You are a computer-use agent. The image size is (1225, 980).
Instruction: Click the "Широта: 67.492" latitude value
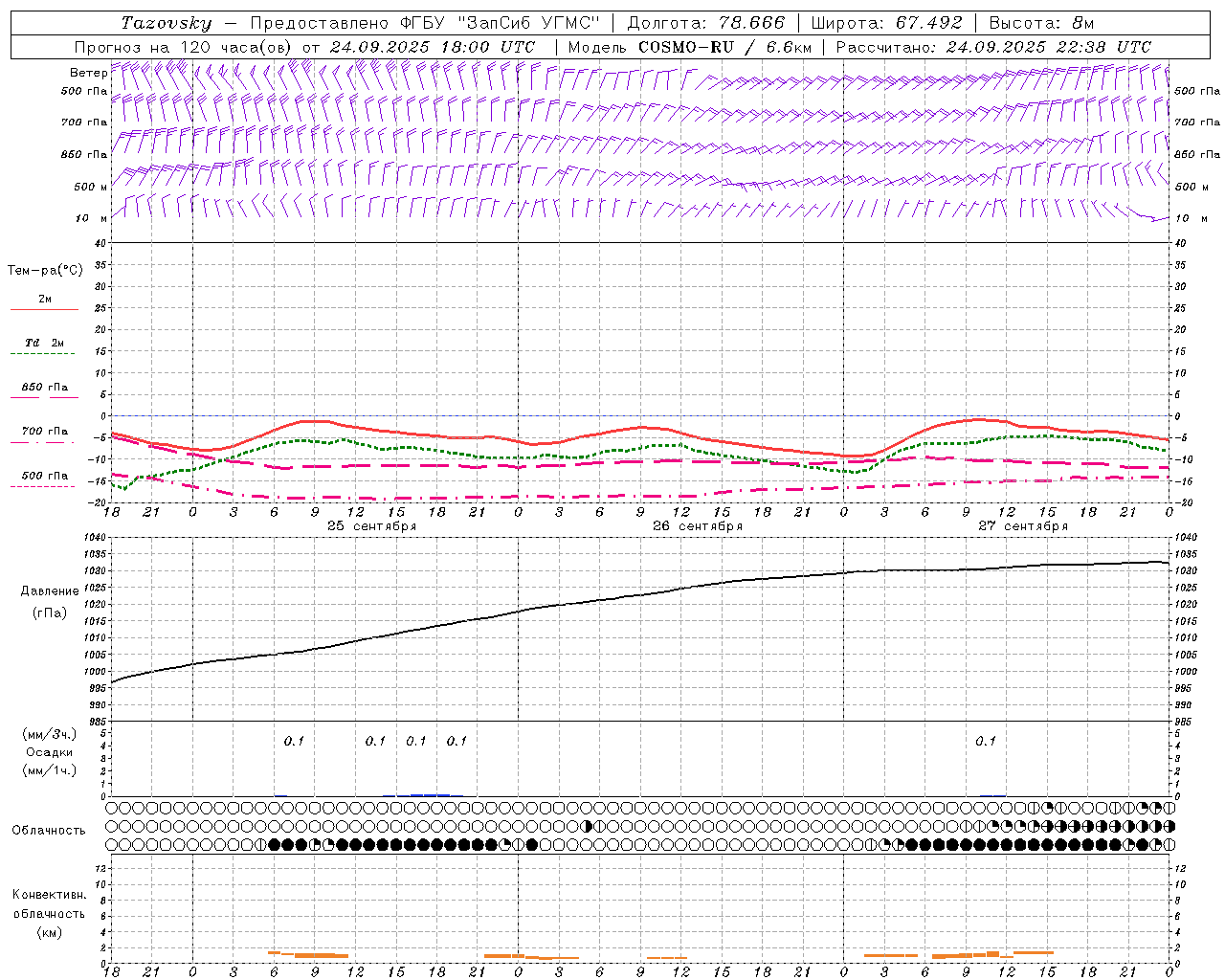point(886,23)
